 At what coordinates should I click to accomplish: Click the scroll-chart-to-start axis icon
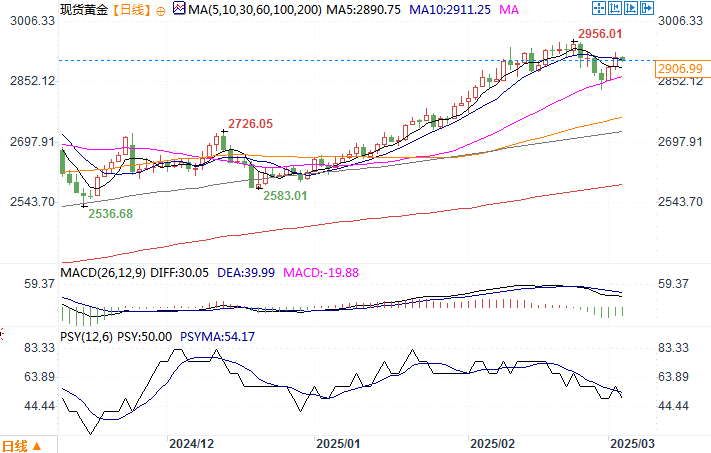[615, 8]
